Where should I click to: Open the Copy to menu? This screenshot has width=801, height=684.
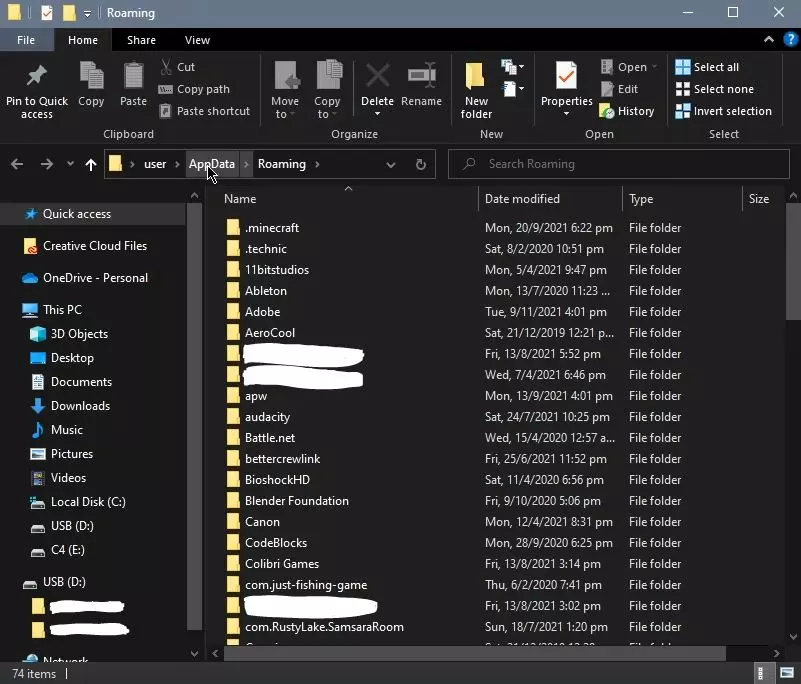(327, 90)
